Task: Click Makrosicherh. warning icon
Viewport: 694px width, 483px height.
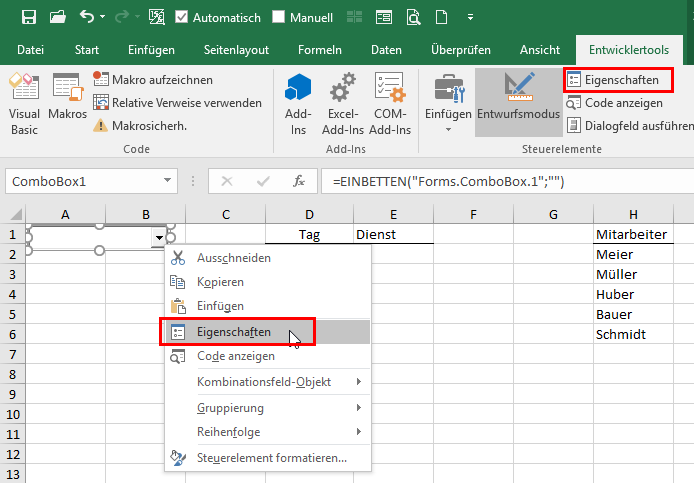Action: click(101, 125)
